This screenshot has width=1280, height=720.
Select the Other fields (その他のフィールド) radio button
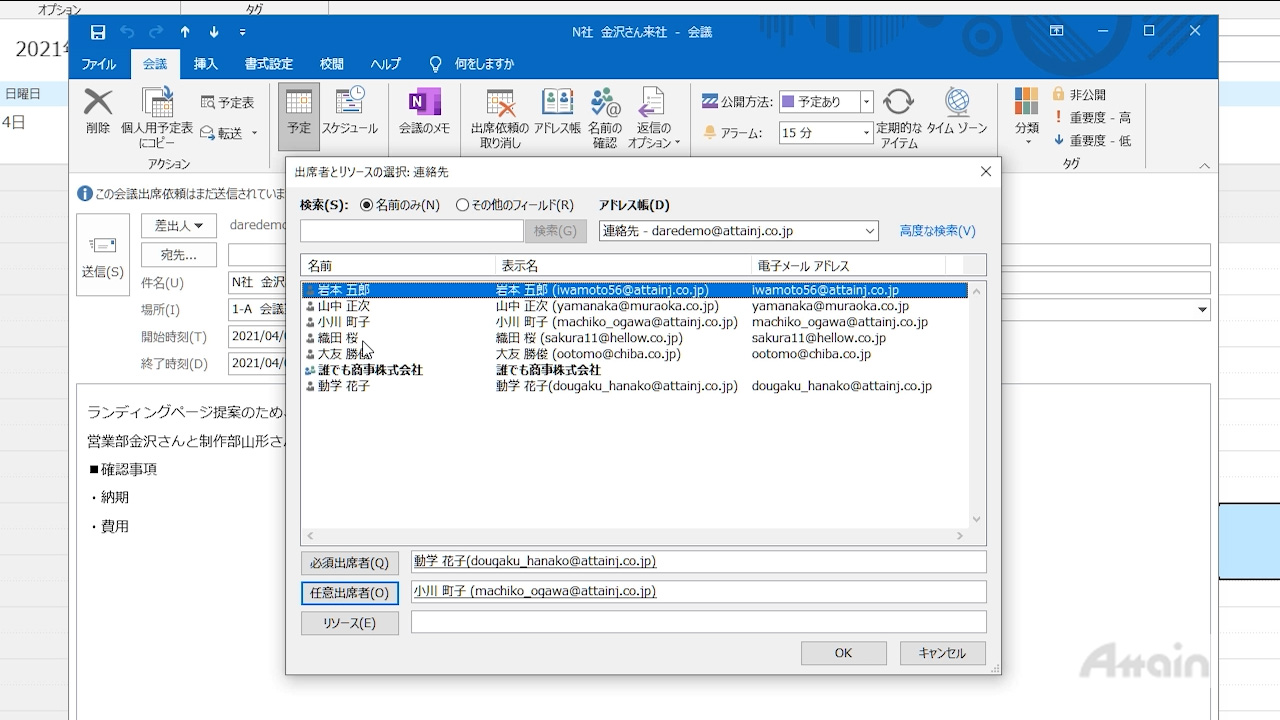(x=462, y=205)
